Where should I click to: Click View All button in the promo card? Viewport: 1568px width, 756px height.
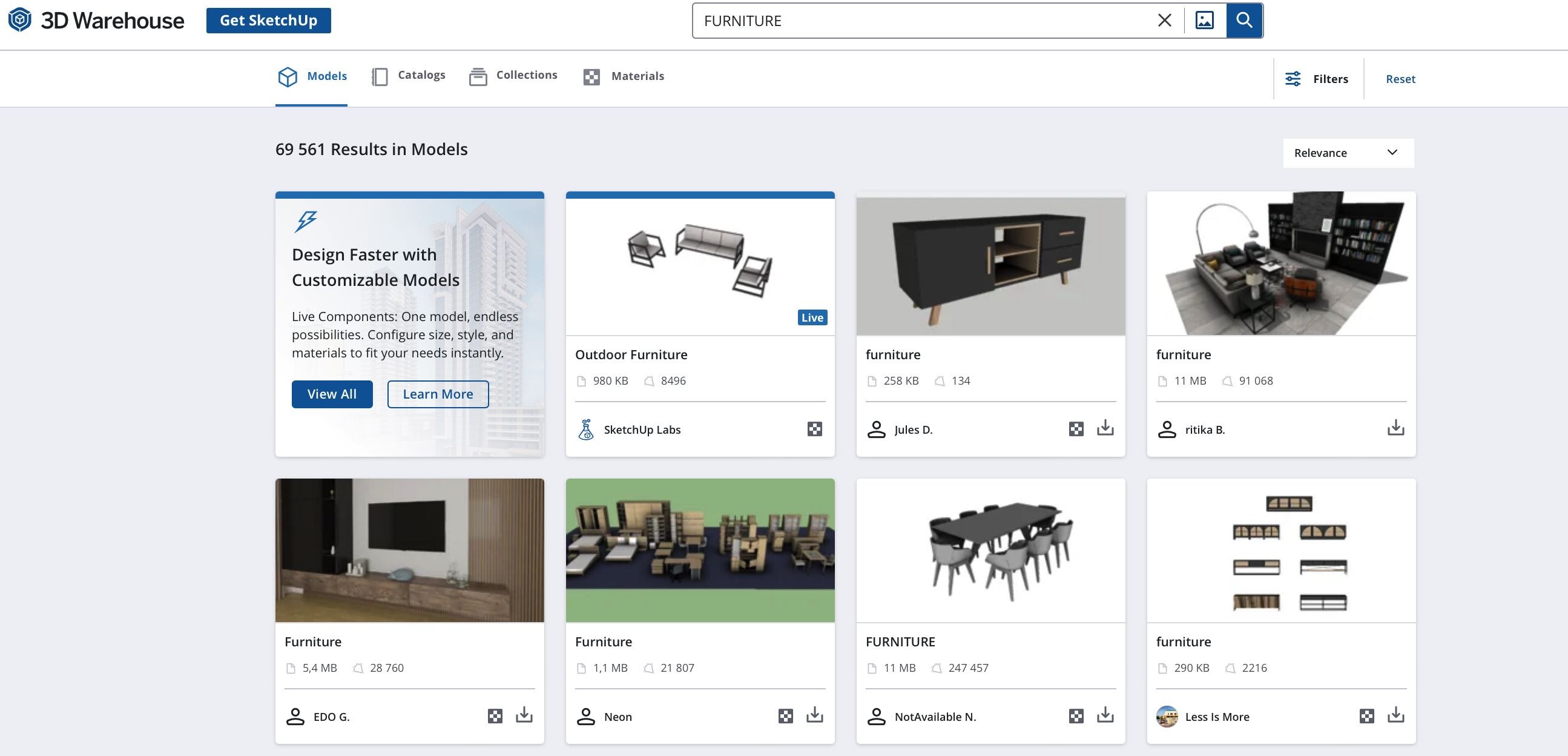332,393
